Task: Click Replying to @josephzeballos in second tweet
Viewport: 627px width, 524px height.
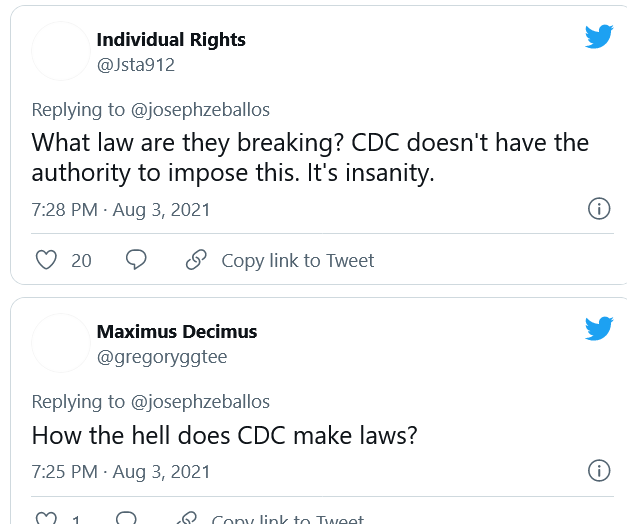Action: tap(151, 402)
